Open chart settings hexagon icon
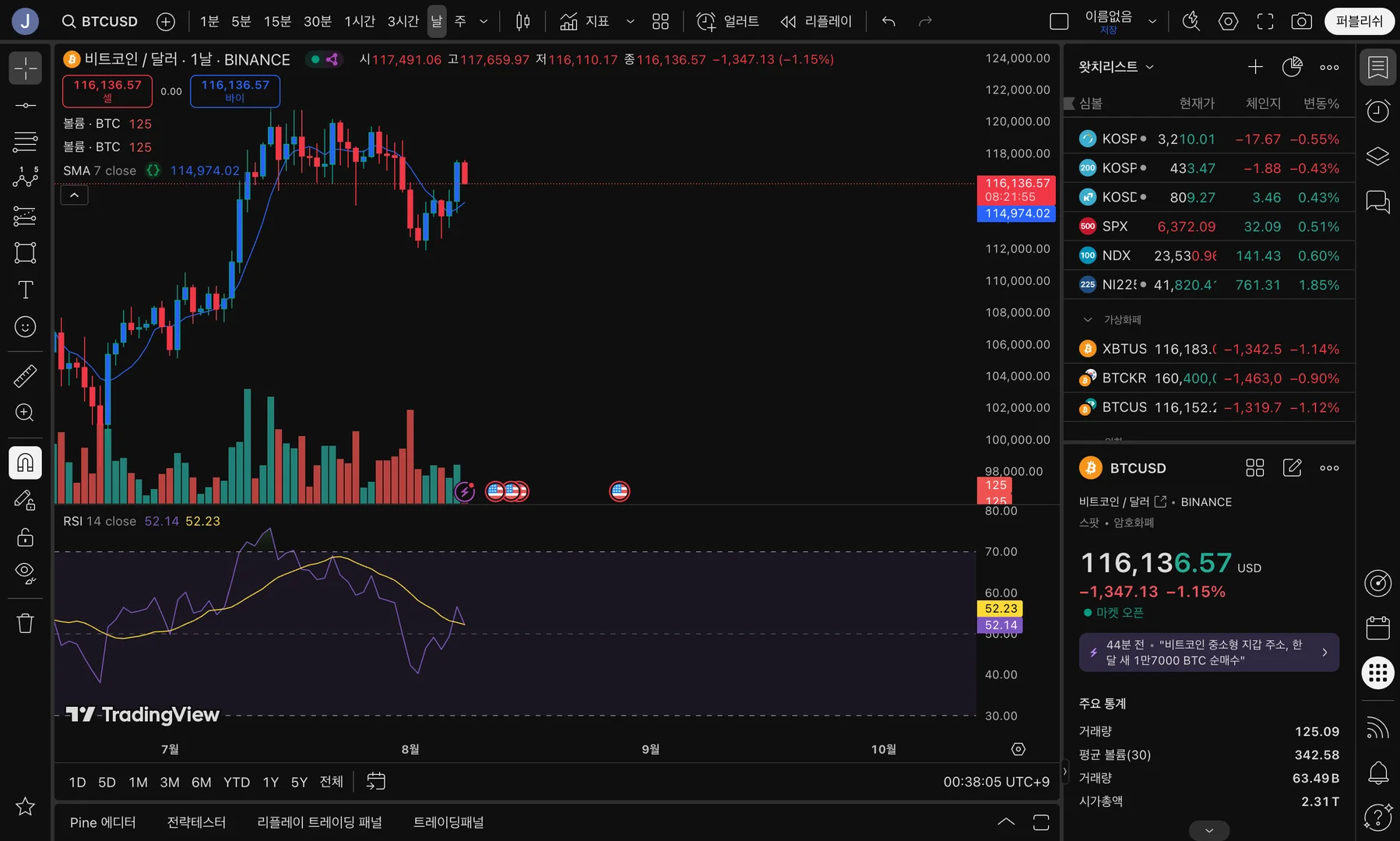This screenshot has width=1400, height=841. point(1228,21)
